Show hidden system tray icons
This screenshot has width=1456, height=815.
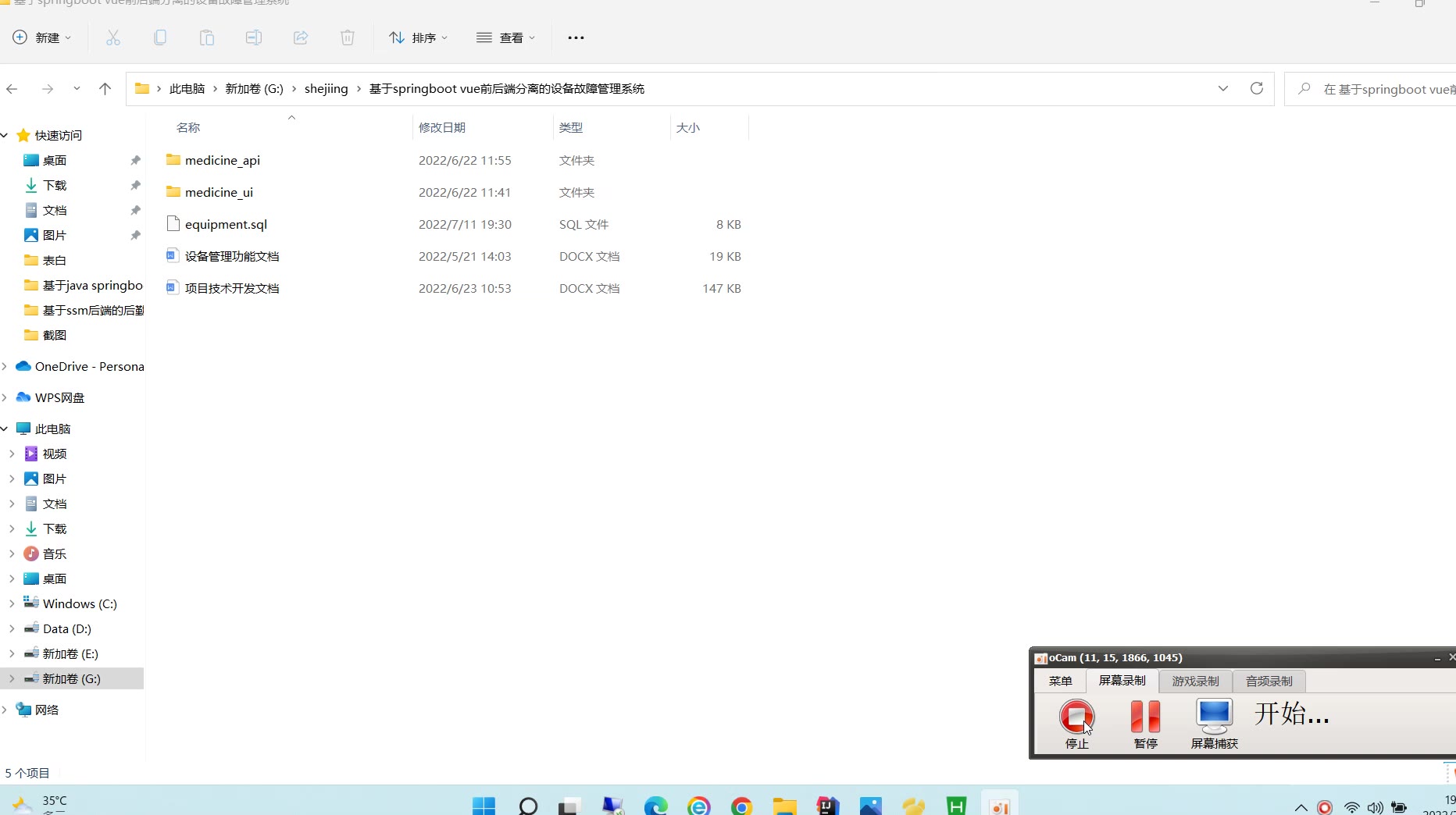[1301, 807]
